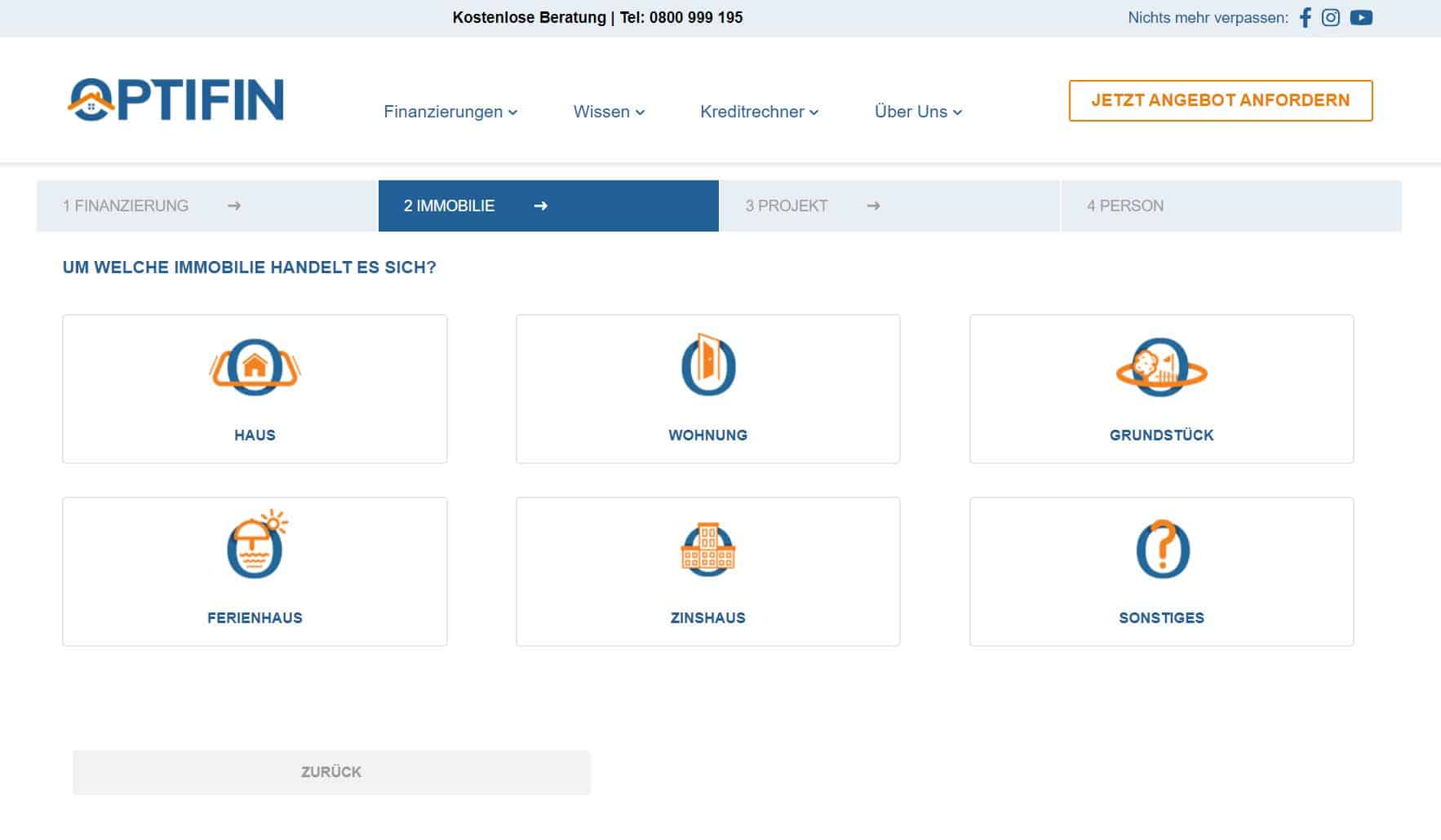Go to step 3 Projekt tab
The image size is (1441, 840).
(x=889, y=206)
